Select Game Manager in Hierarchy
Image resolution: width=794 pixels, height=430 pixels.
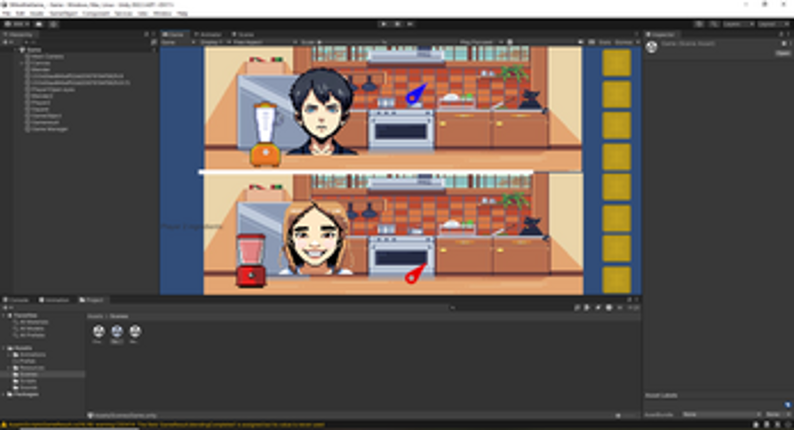point(49,129)
